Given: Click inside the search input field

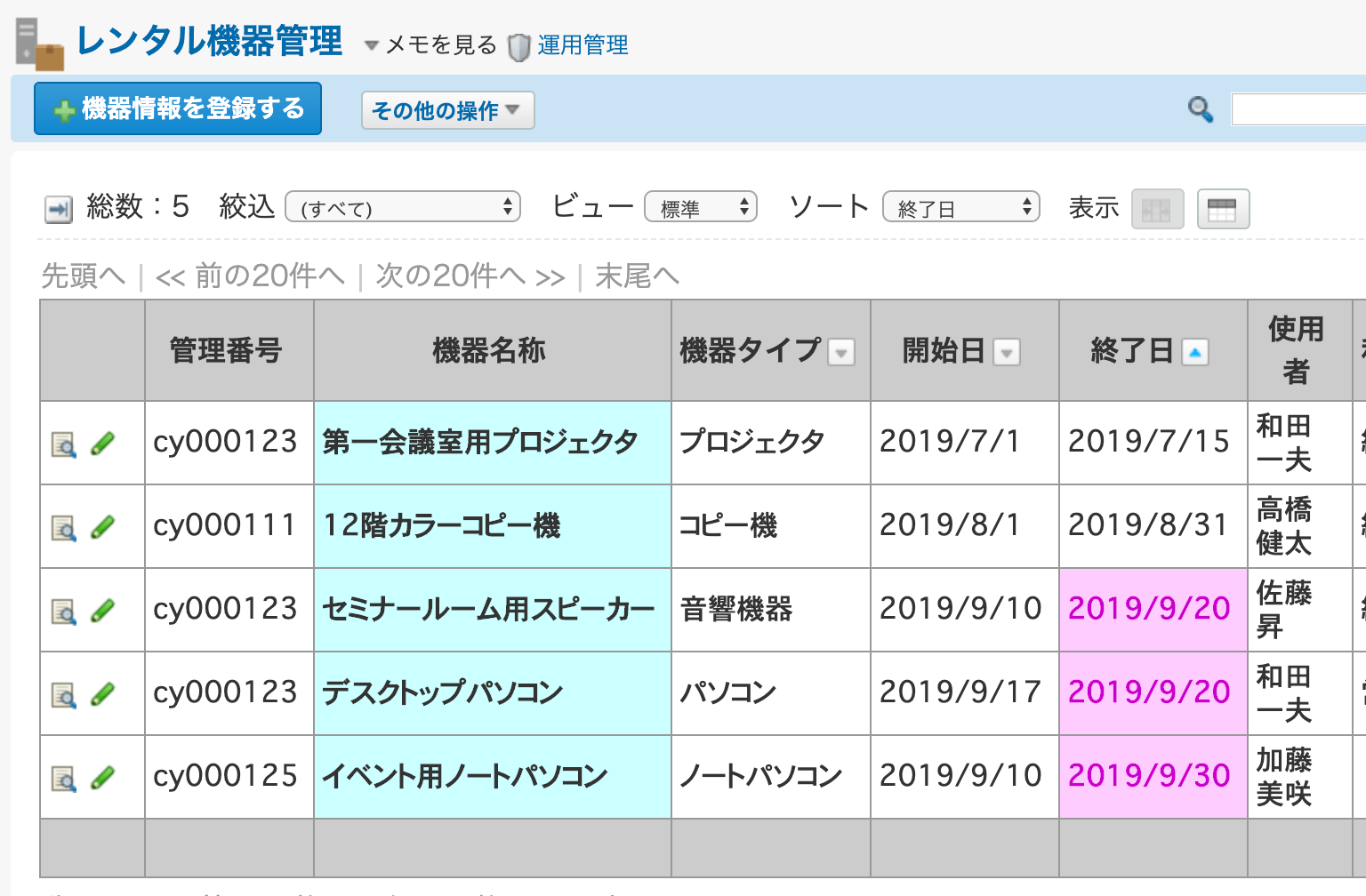Looking at the screenshot, I should click(1298, 108).
